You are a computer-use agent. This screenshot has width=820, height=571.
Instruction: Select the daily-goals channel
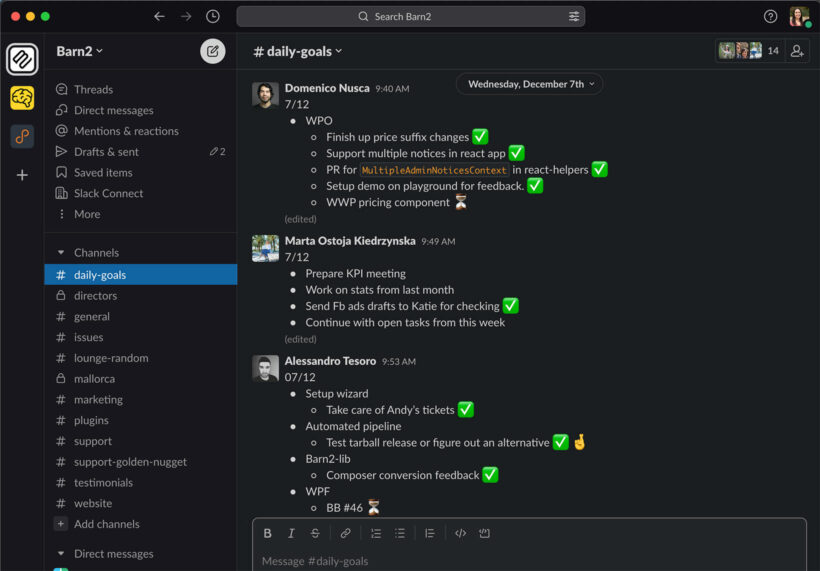pos(140,275)
